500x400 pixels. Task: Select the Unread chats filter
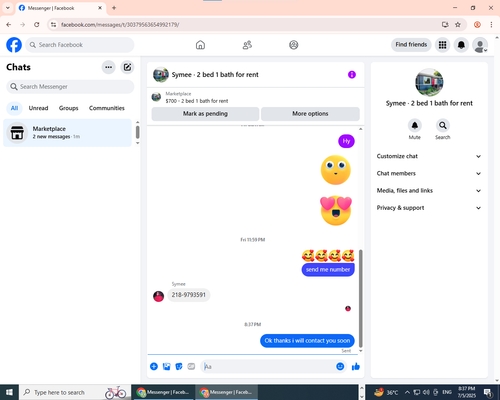[x=38, y=108]
